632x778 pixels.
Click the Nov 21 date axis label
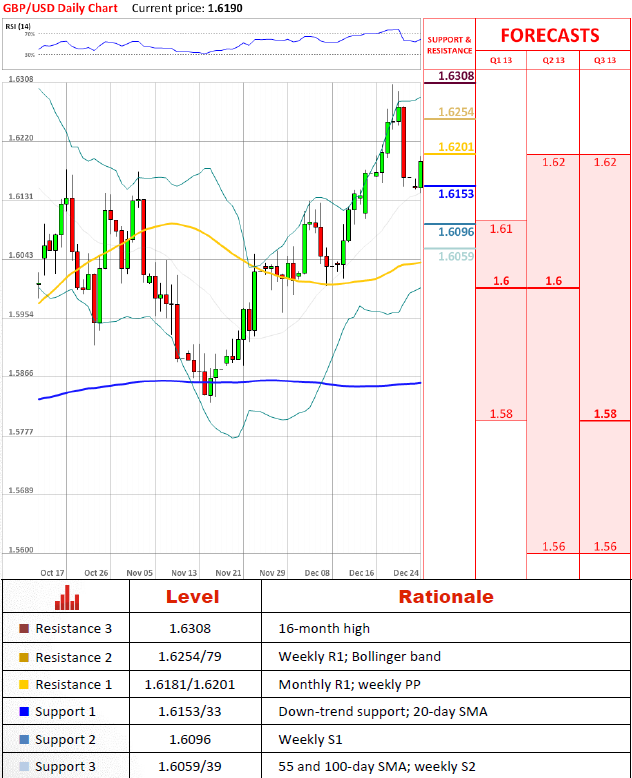pos(228,573)
